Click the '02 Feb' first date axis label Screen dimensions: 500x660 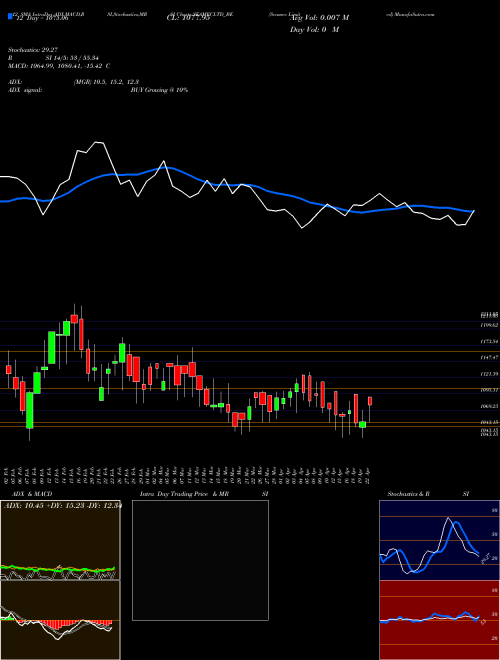click(8, 475)
